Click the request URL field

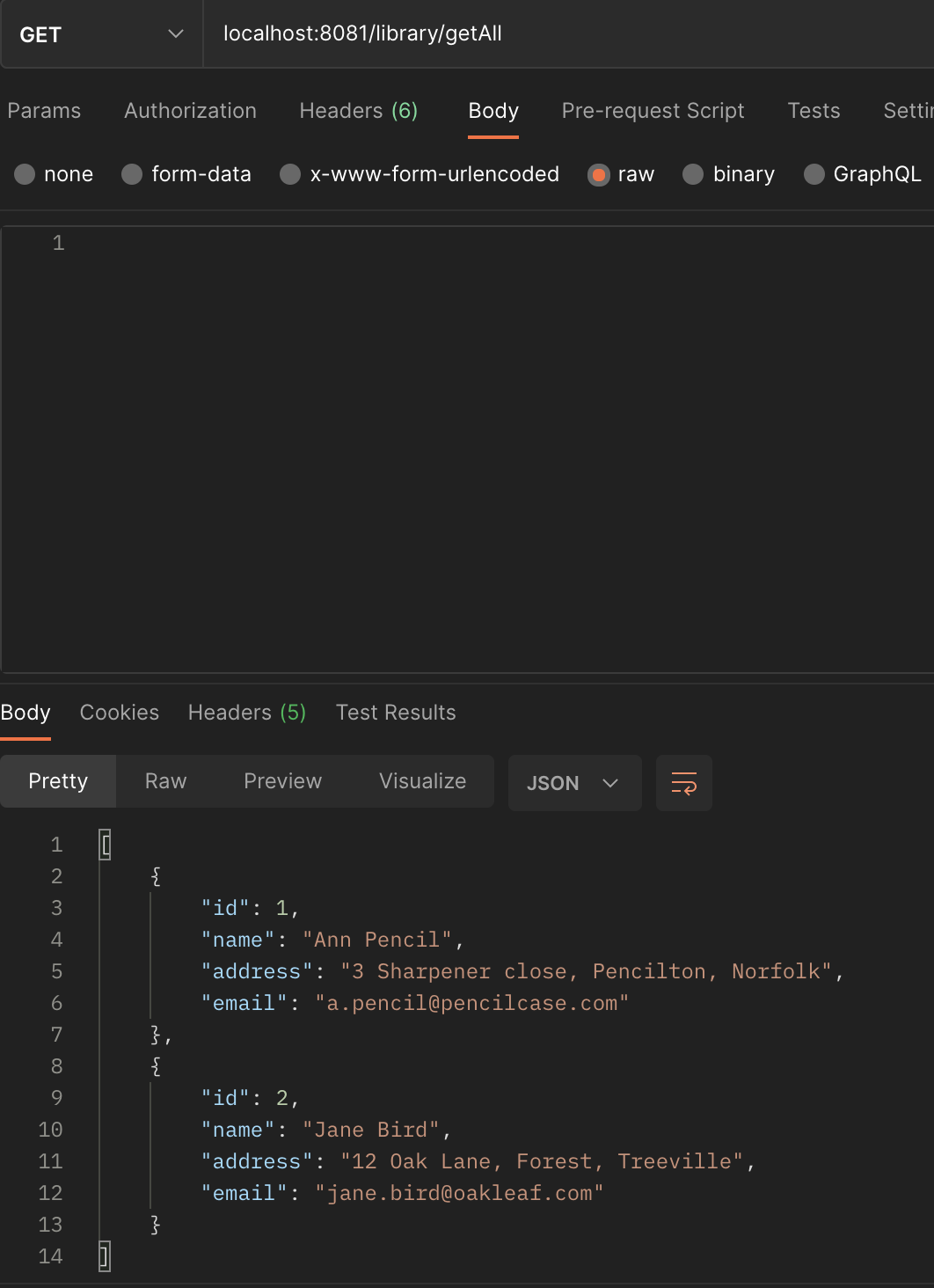[x=568, y=34]
